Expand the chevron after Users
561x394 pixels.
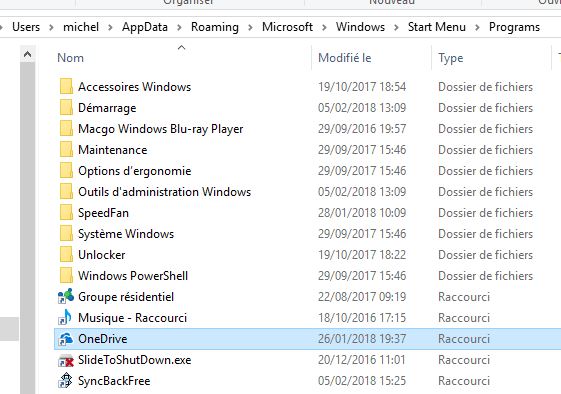52,27
